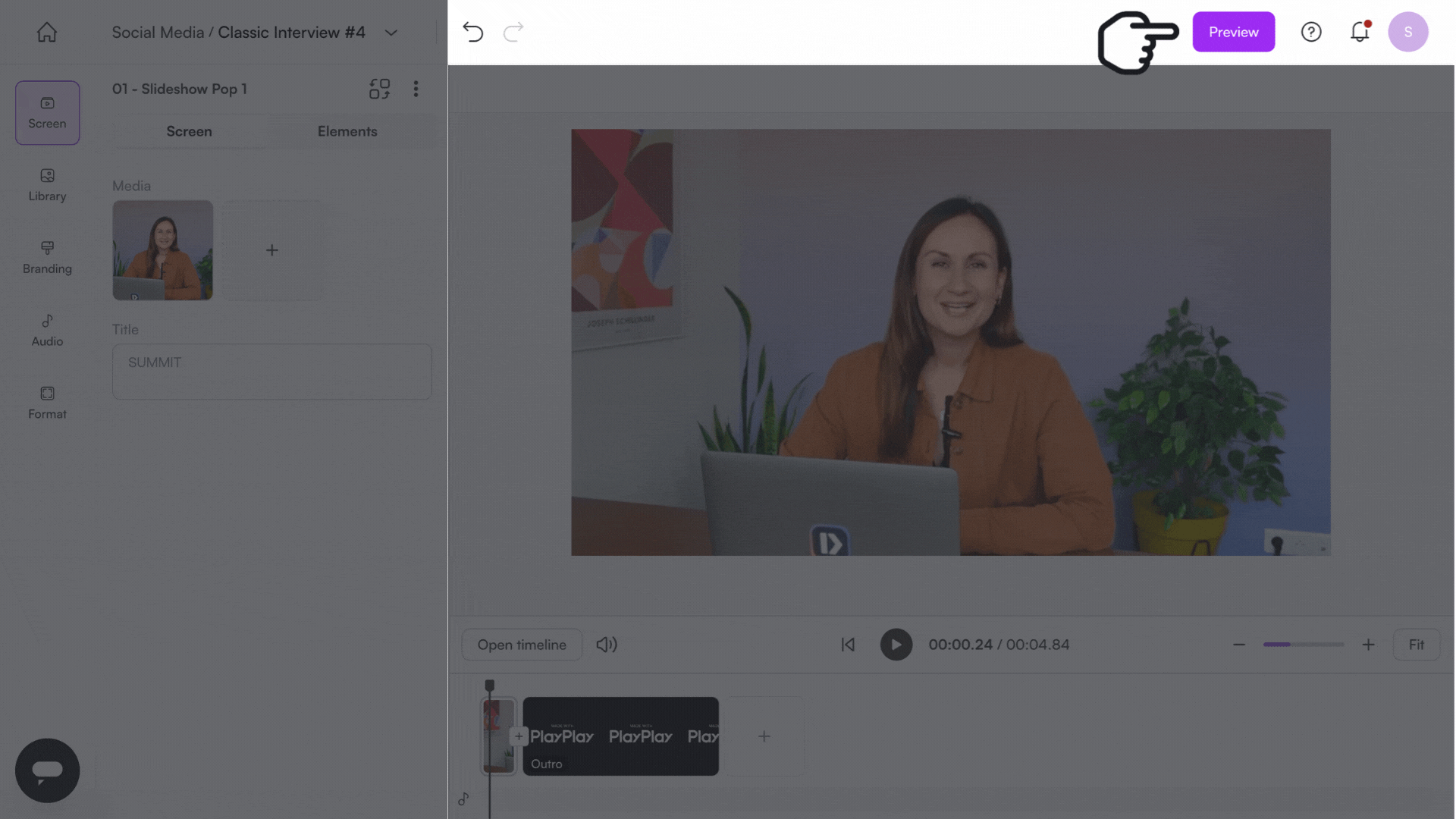This screenshot has height=819, width=1456.
Task: Open the Branding sidebar panel
Action: (x=47, y=258)
